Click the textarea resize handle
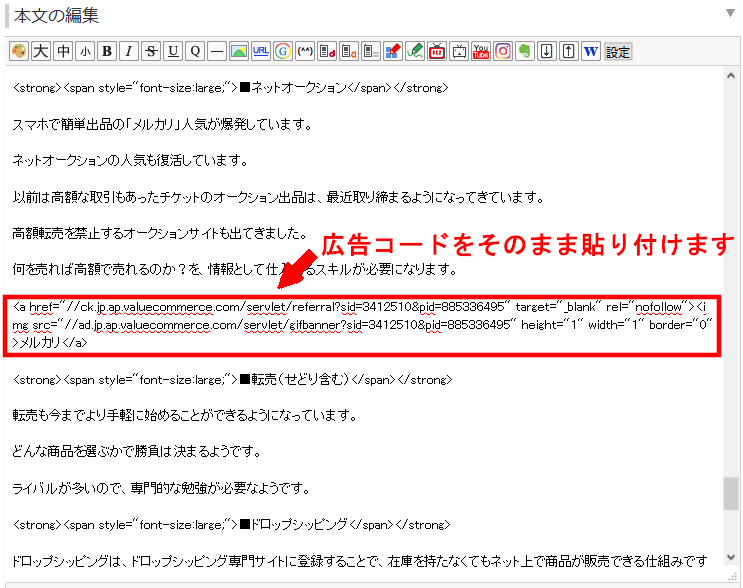Viewport: 743px width, 588px height. (x=733, y=576)
